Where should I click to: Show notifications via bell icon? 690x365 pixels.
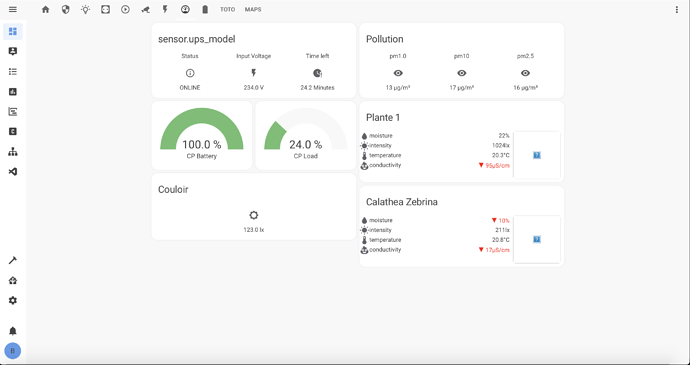coord(13,331)
